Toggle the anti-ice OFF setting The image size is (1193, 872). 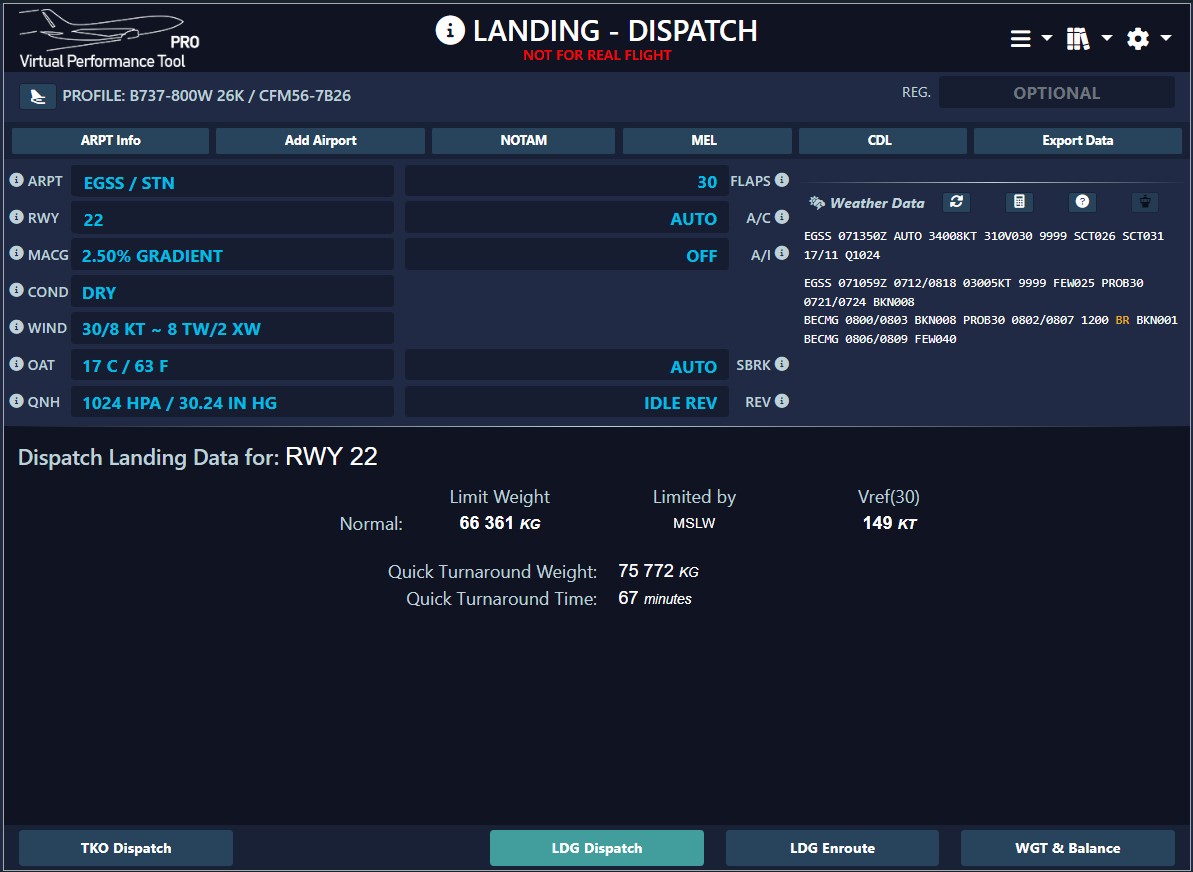(566, 255)
